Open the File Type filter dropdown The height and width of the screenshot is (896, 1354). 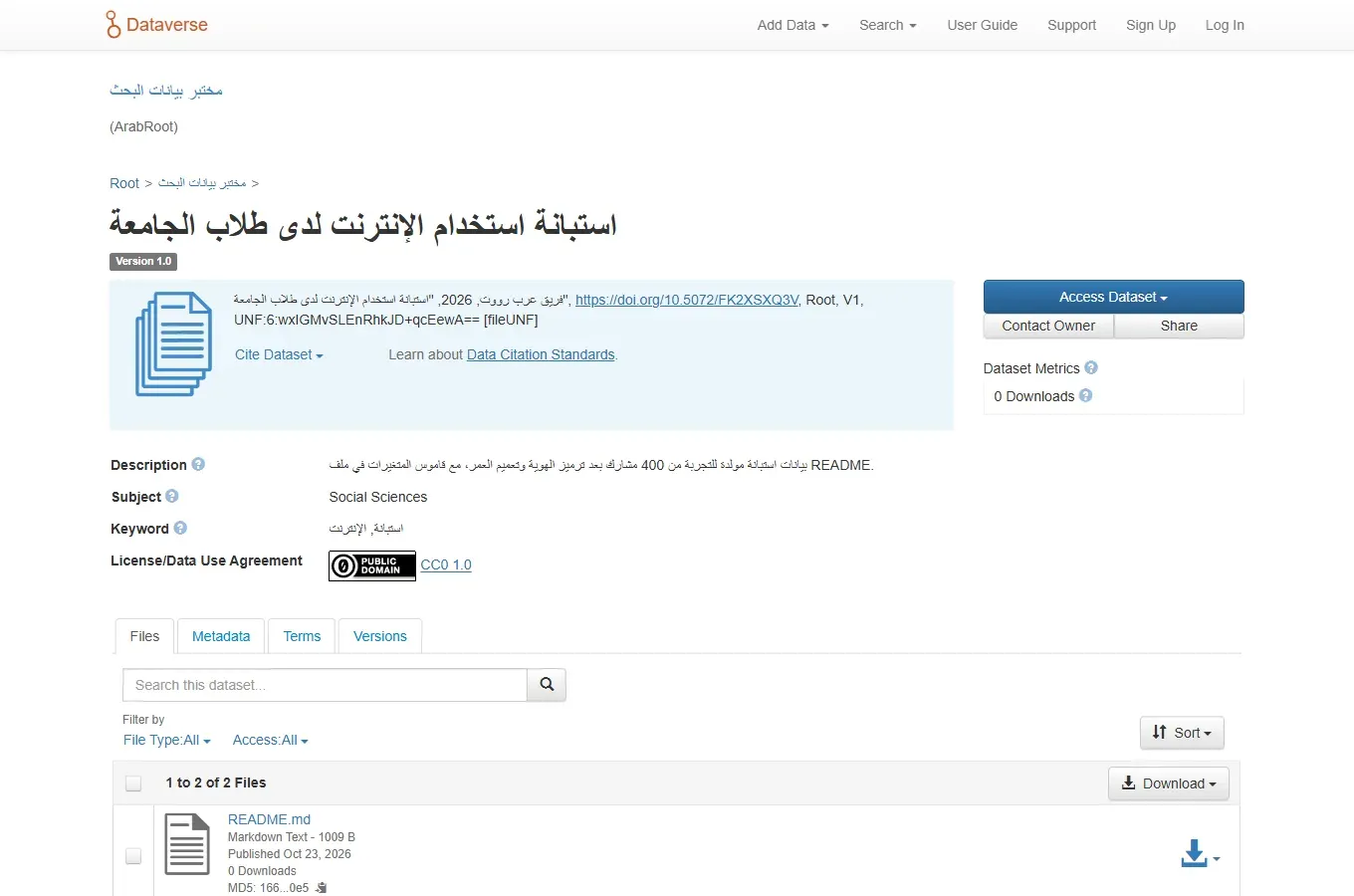pos(167,740)
